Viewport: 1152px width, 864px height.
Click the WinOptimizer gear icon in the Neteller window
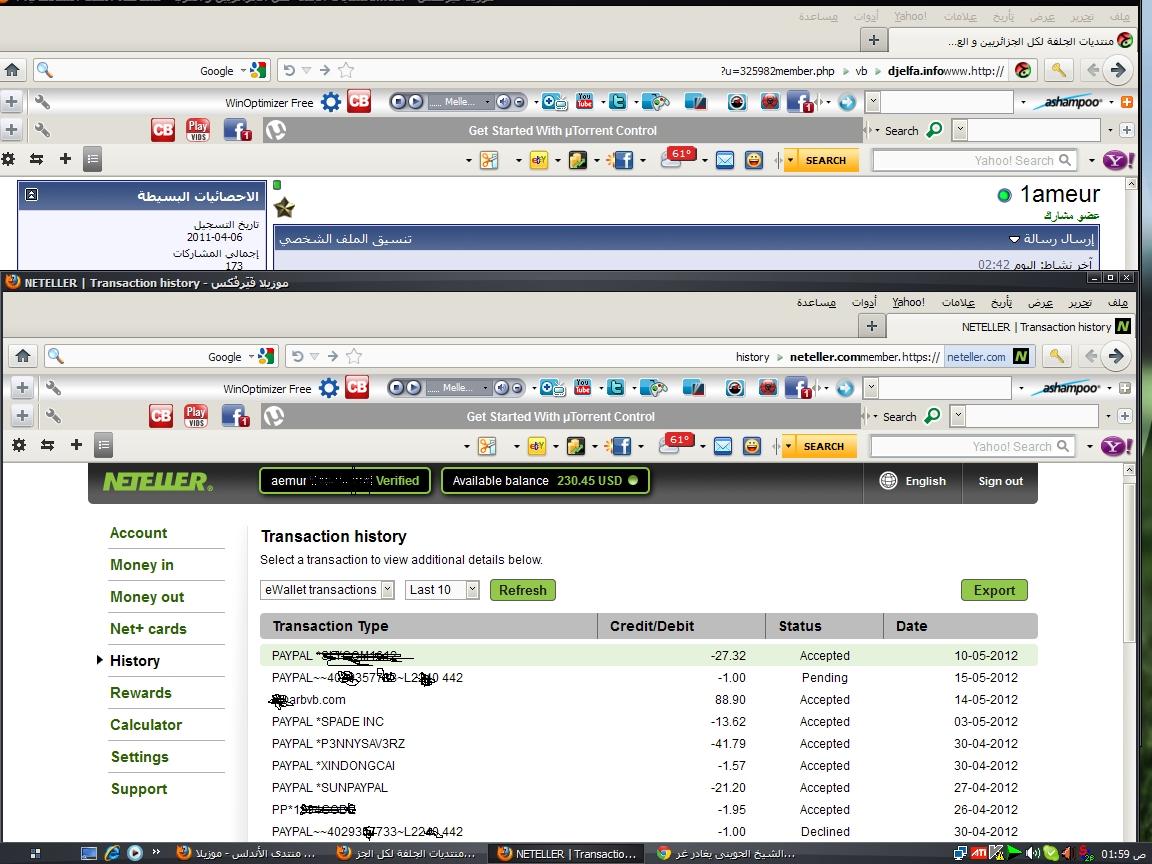click(x=328, y=388)
